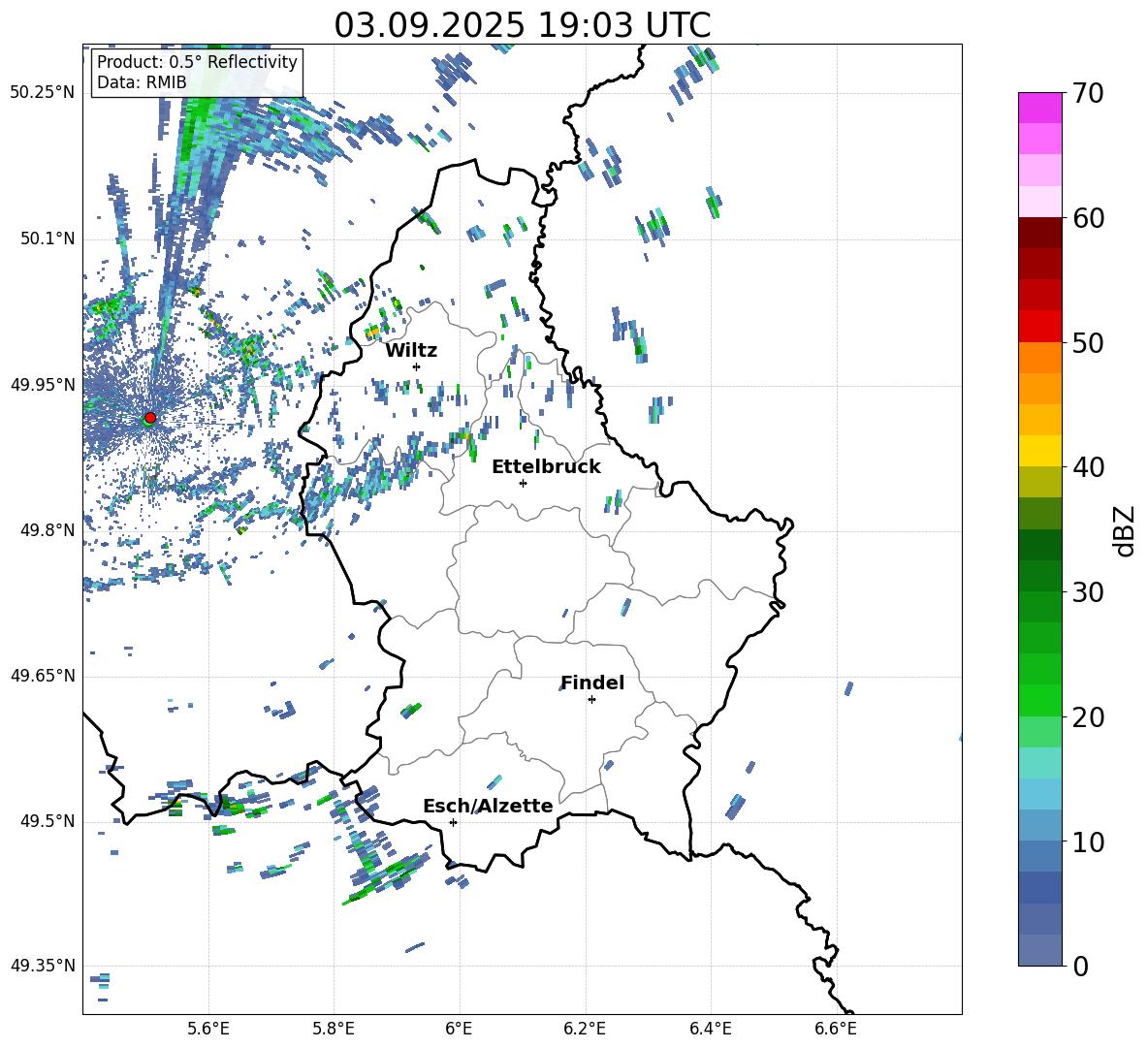Click the Findel station cross marker

pos(591,700)
